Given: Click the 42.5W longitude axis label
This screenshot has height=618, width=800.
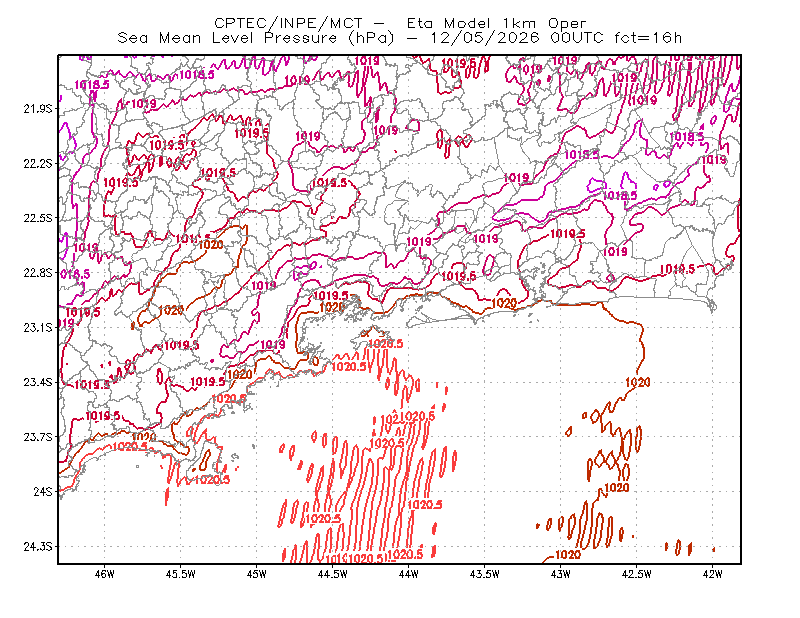Looking at the screenshot, I should pyautogui.click(x=637, y=574).
